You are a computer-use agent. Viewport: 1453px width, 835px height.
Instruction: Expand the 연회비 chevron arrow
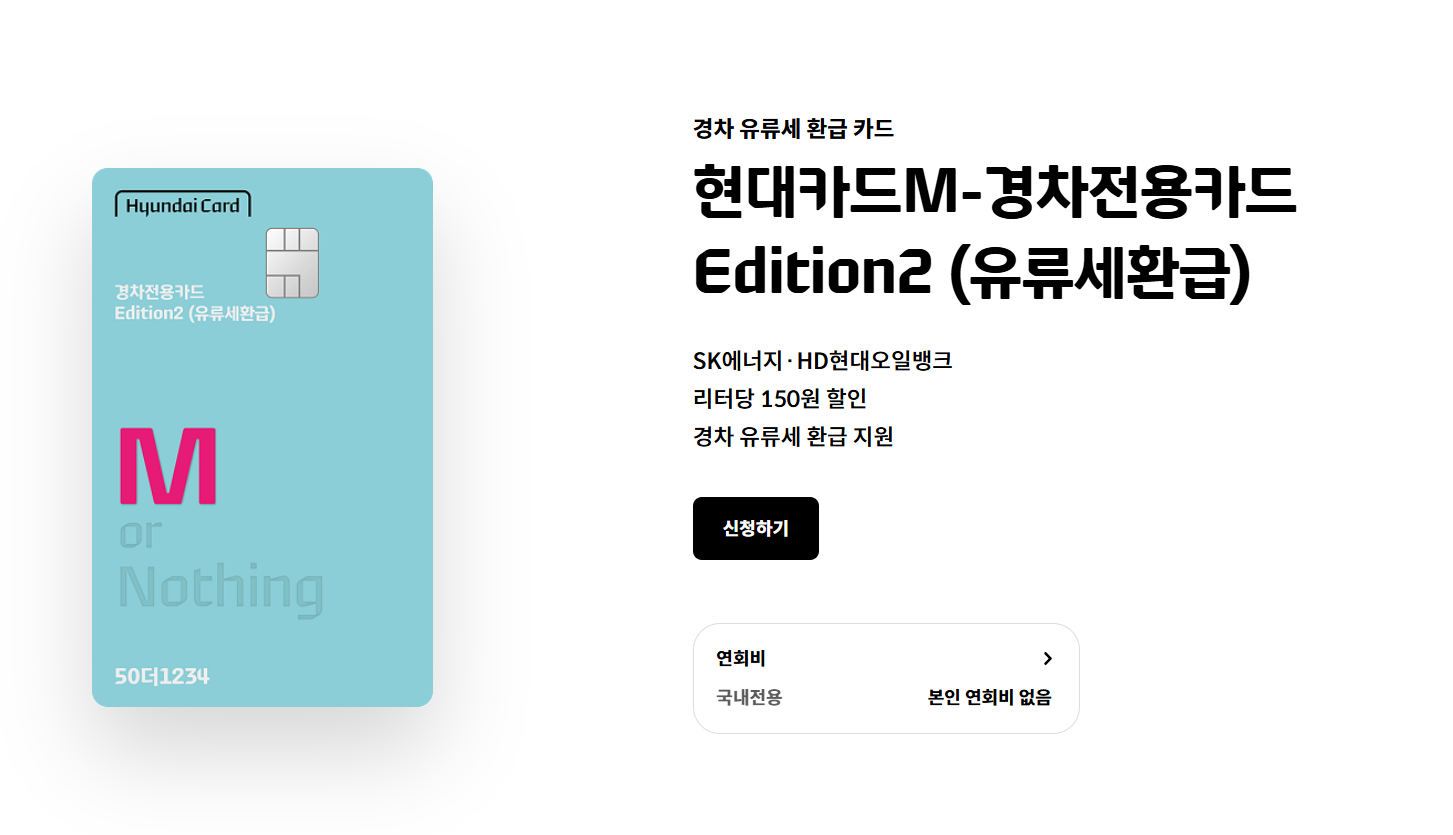point(1047,658)
